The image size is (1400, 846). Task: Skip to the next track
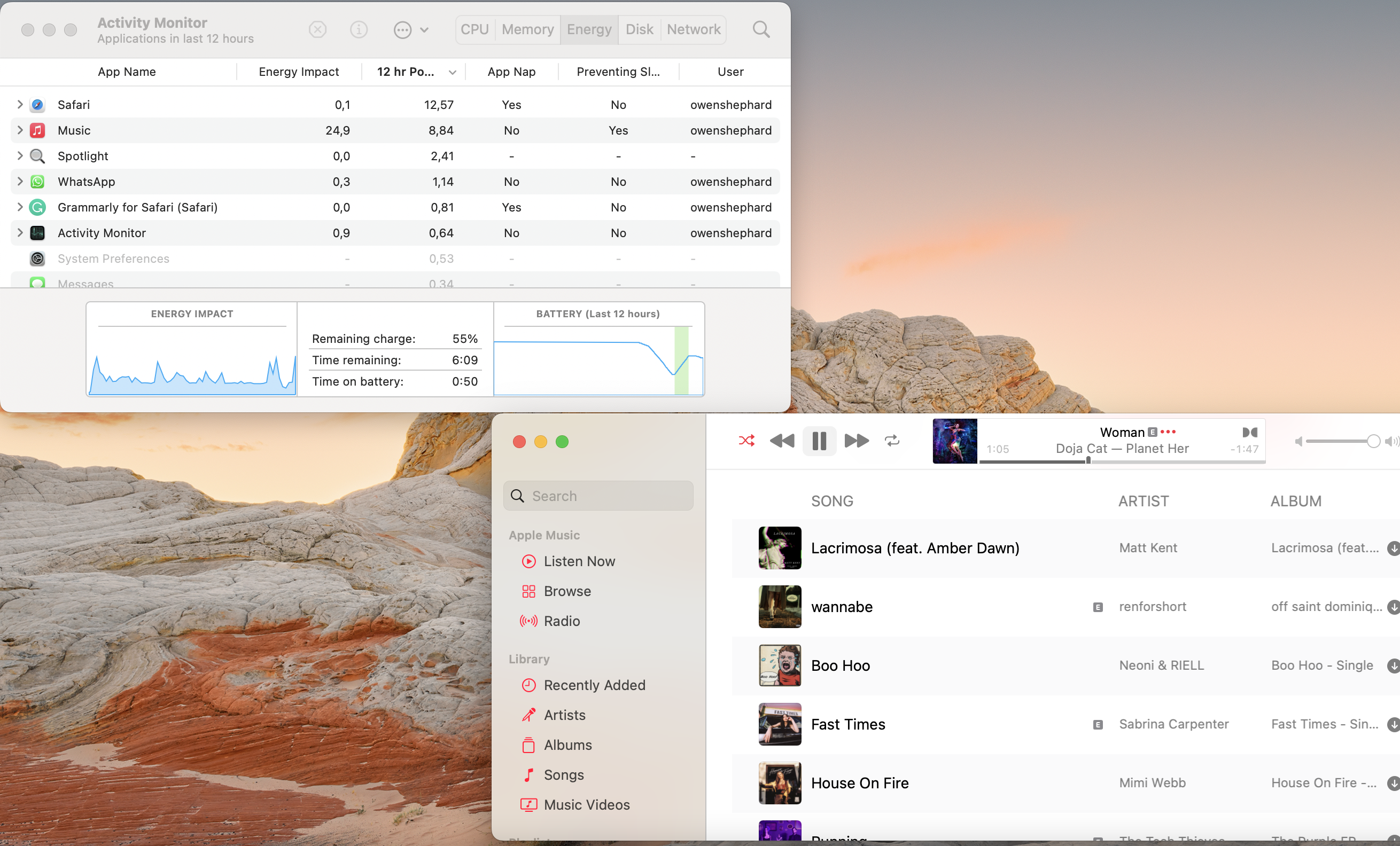(856, 441)
